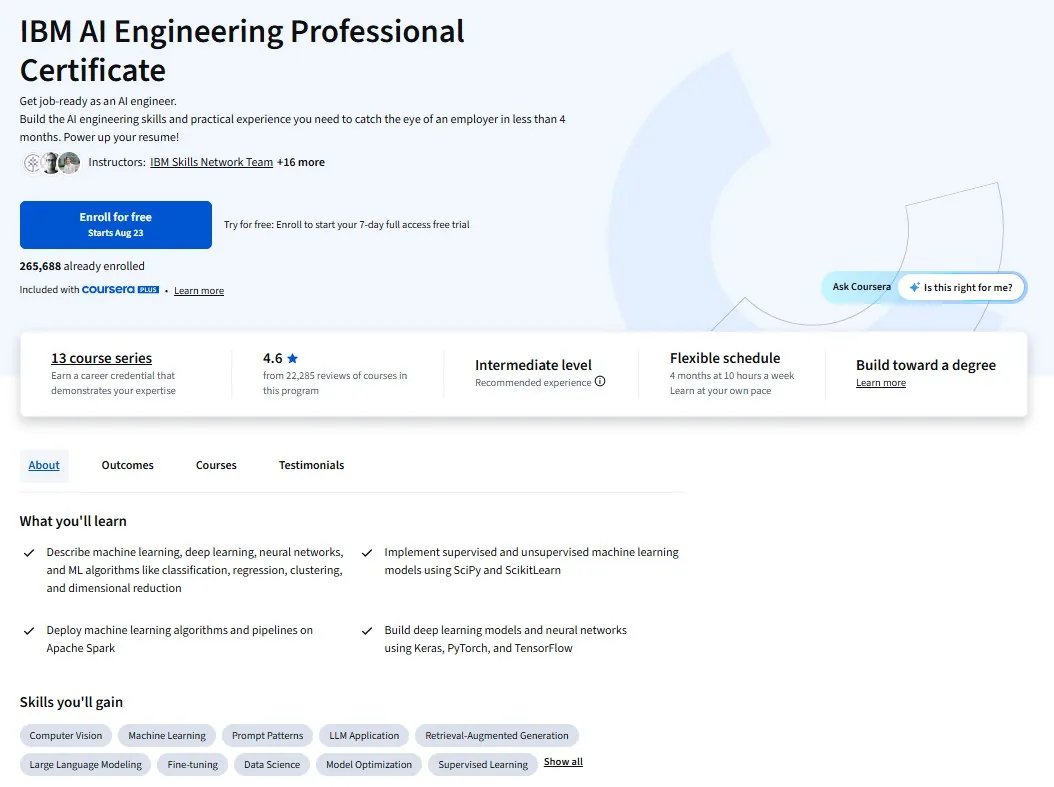Click the Ask Coursera label
1054x787 pixels.
861,287
